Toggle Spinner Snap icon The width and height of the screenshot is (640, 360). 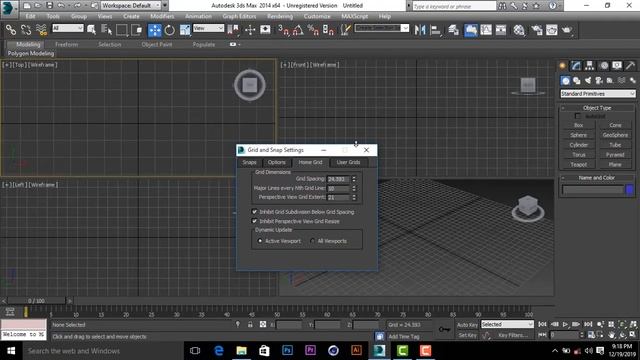pos(328,30)
